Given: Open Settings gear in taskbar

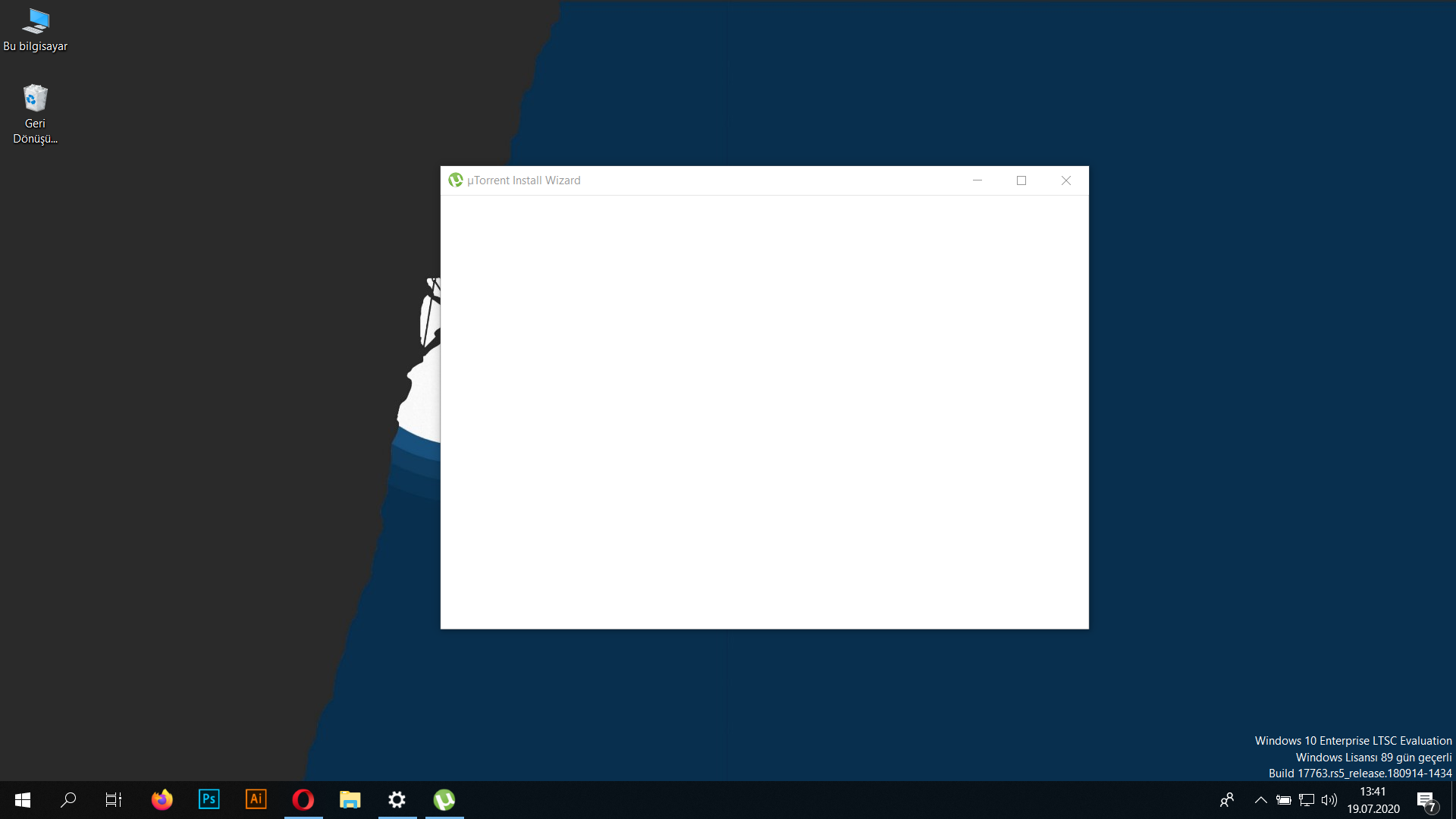Looking at the screenshot, I should [397, 800].
